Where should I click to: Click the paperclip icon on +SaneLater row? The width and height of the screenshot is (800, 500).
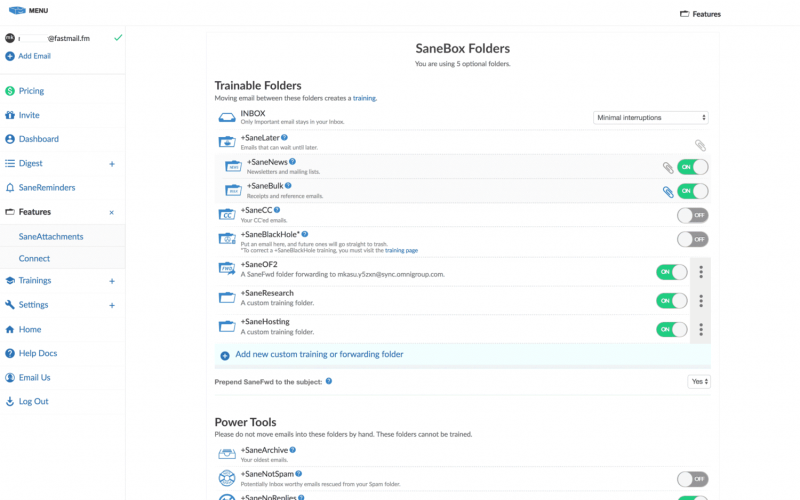pos(700,145)
